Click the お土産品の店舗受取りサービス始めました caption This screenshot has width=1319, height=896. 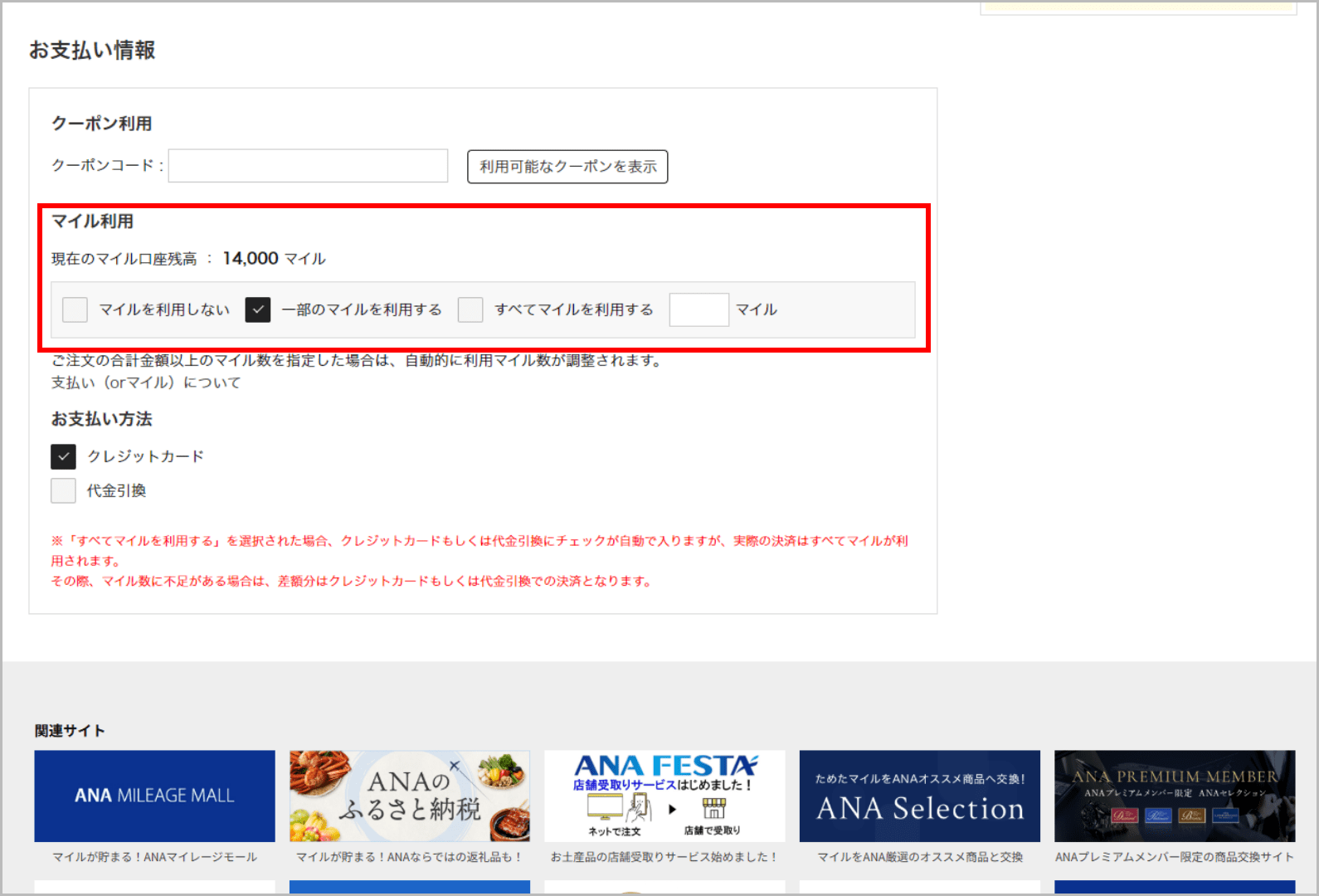(664, 857)
